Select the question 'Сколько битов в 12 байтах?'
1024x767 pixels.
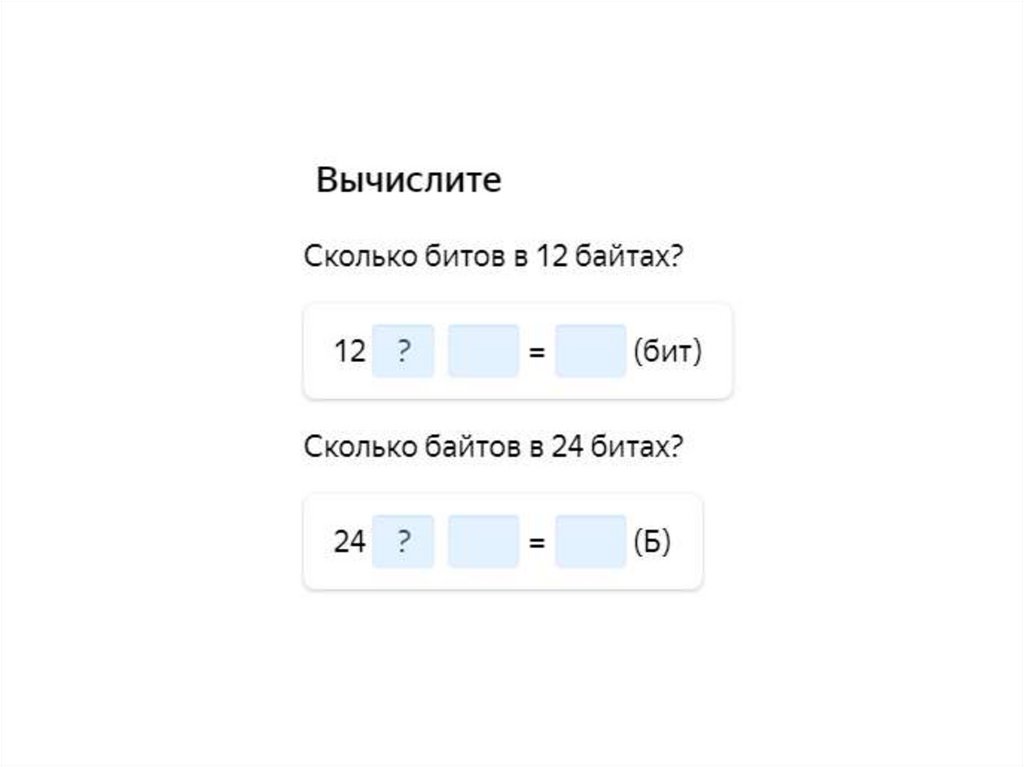(493, 256)
